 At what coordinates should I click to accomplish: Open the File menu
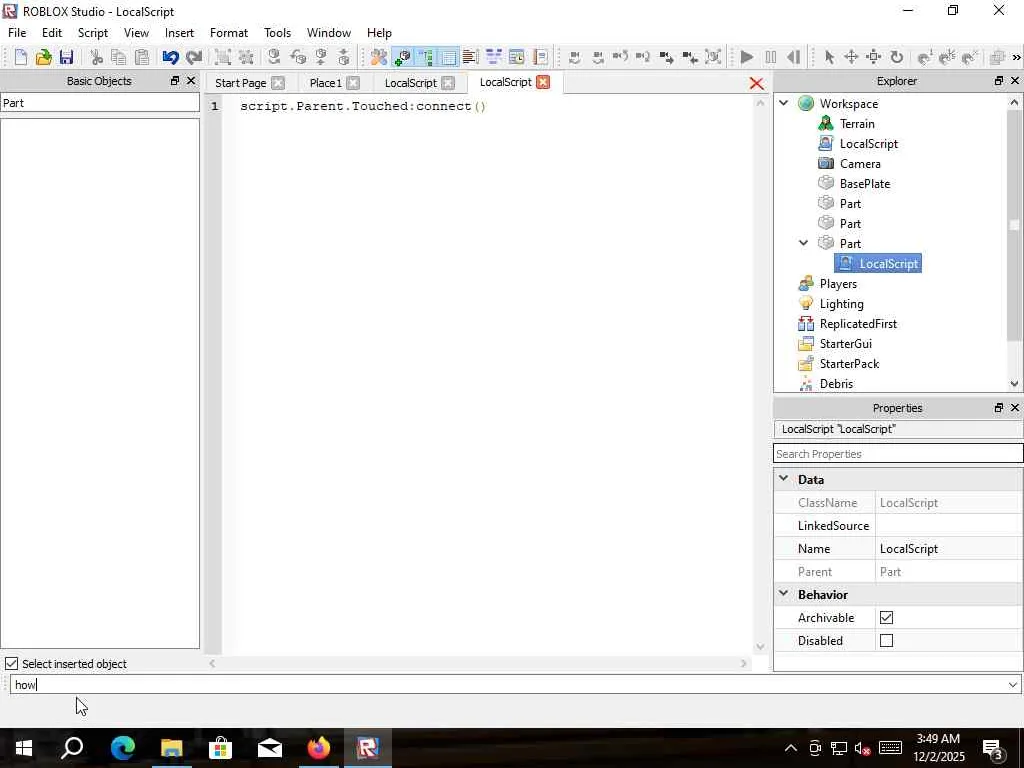pos(17,33)
